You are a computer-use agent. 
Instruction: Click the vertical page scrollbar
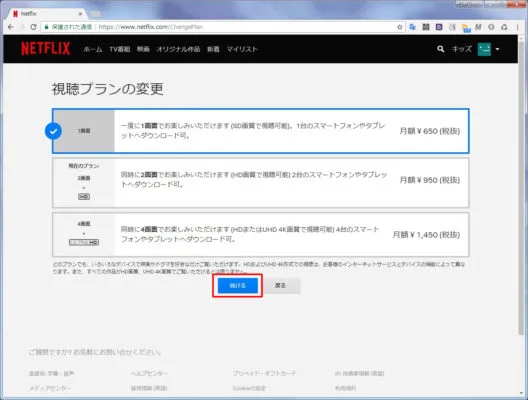point(522,189)
